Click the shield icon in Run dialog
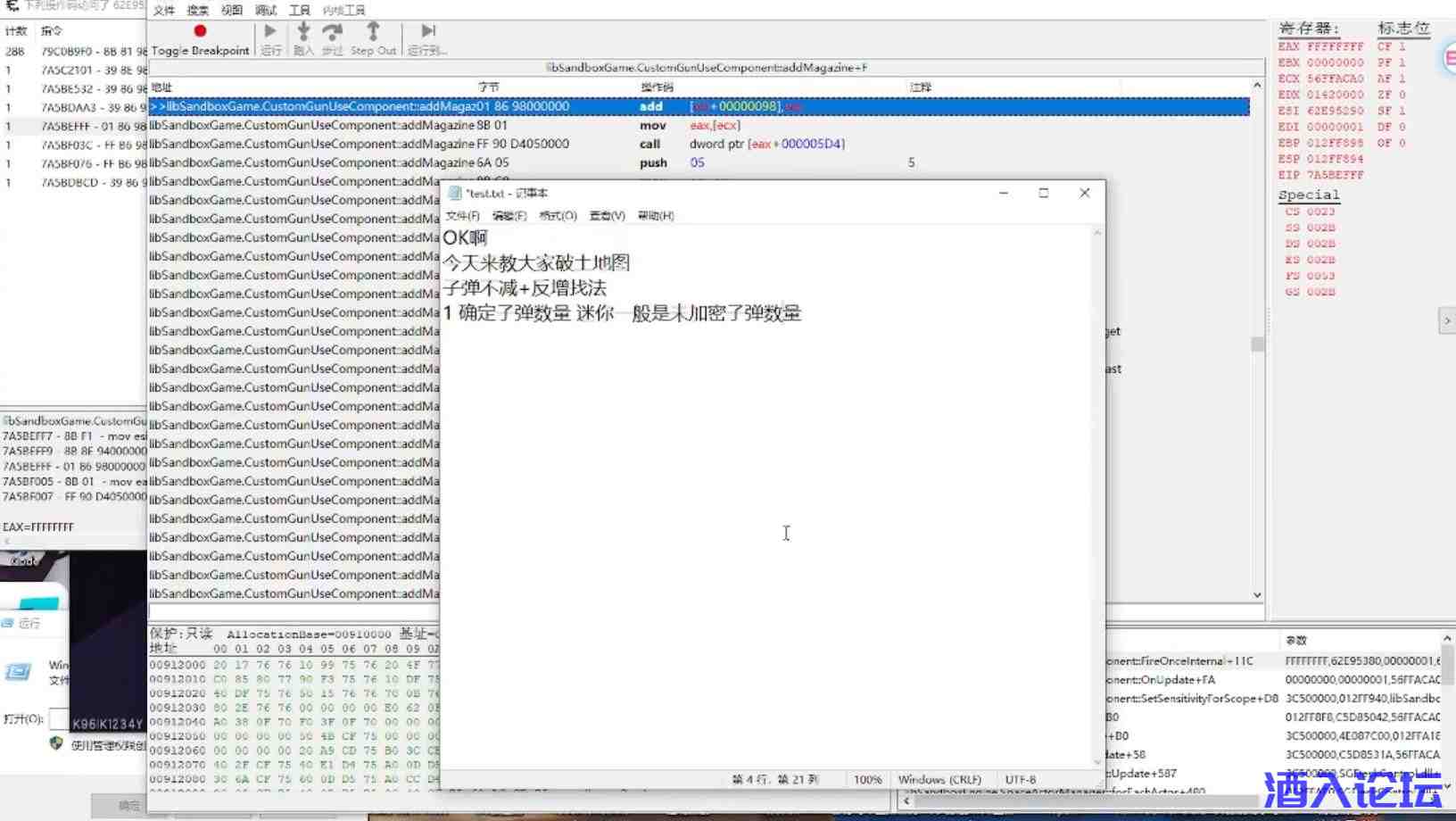 56,743
